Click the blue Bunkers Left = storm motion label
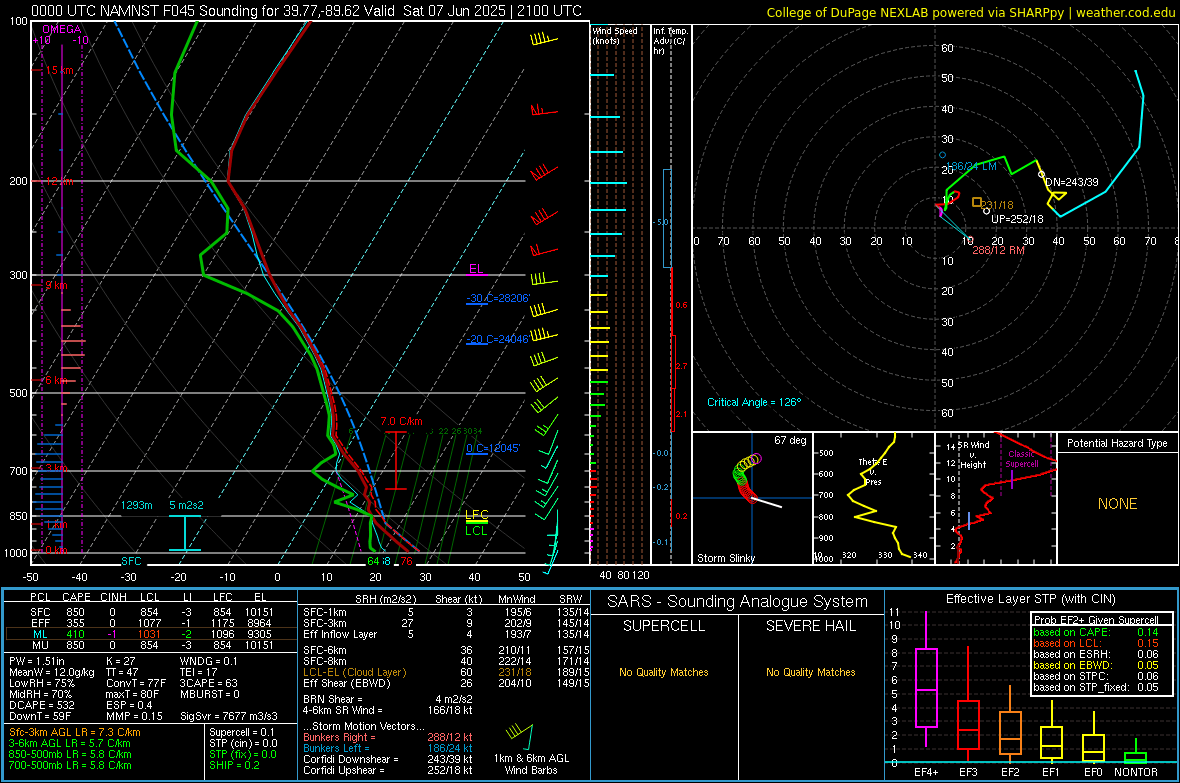The image size is (1180, 783). pyautogui.click(x=336, y=748)
